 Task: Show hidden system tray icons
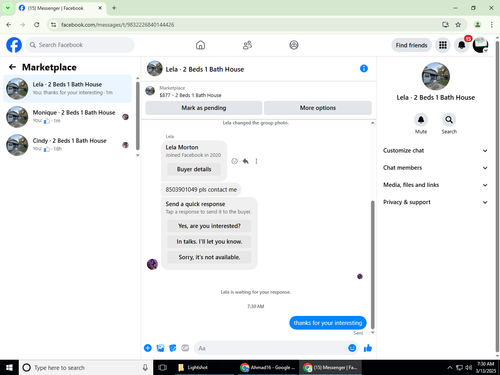(450, 367)
